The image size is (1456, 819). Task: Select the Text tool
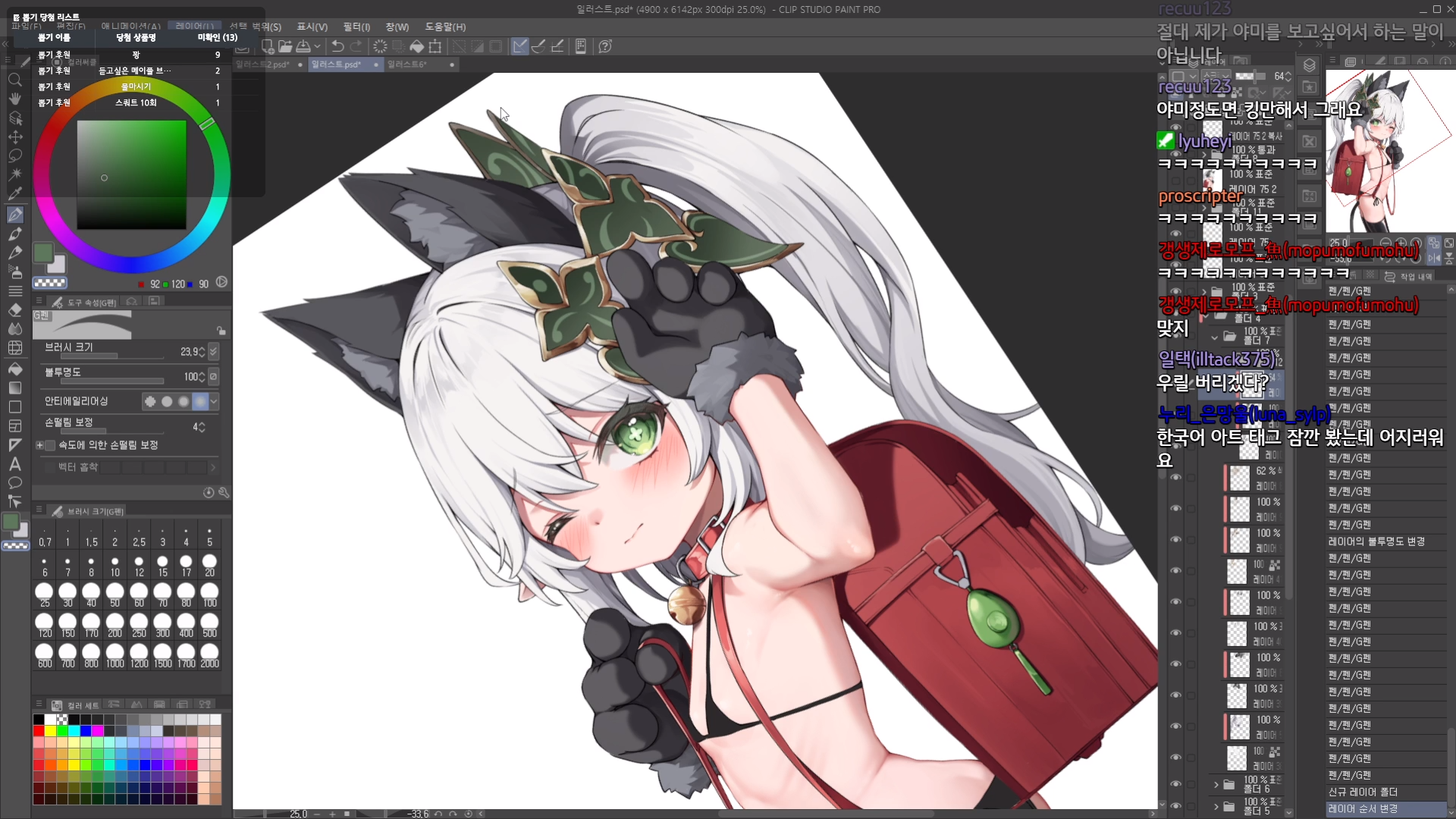tap(14, 464)
